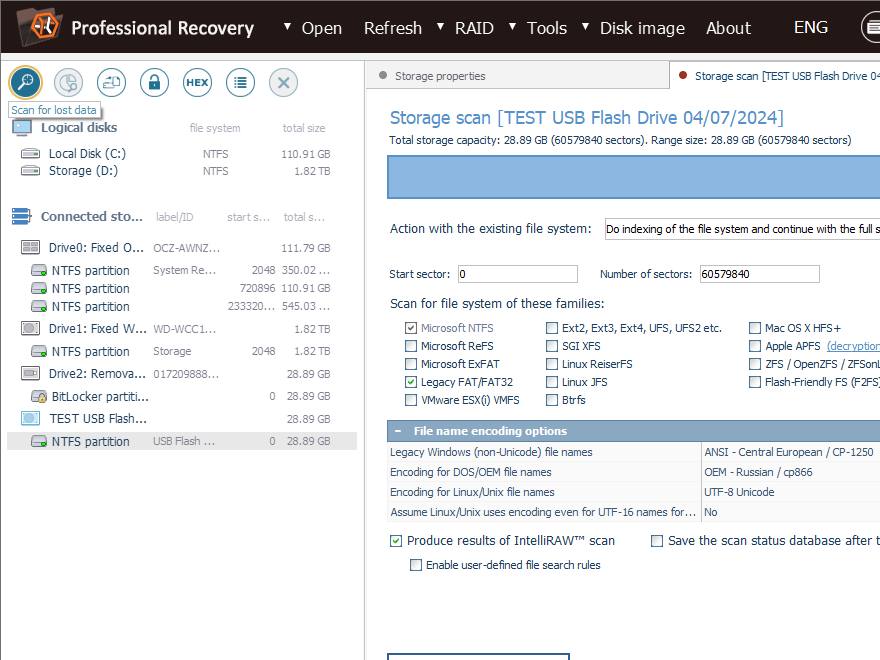
Task: Open the About menu
Action: point(728,28)
